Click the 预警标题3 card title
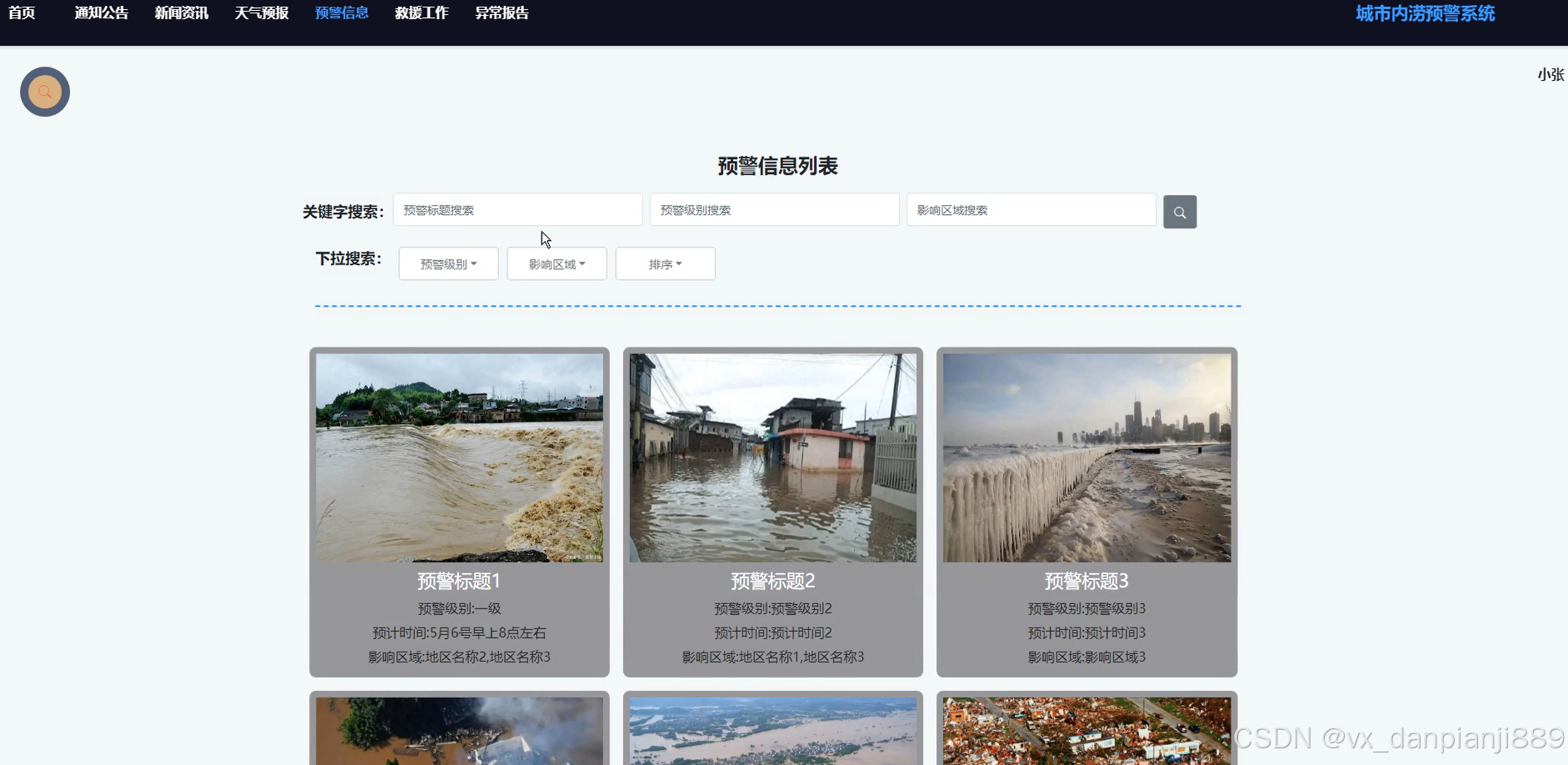The height and width of the screenshot is (765, 1568). coord(1086,581)
